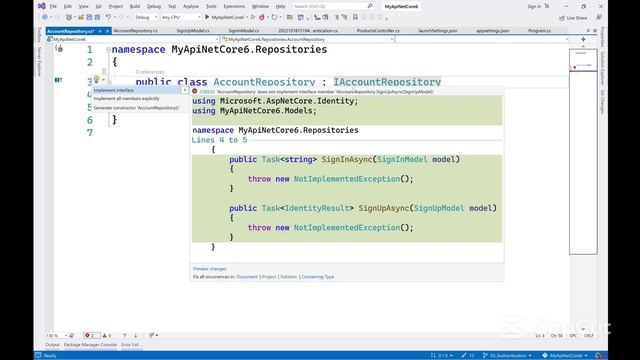Click the Visual Studio logo icon

pos(42,6)
